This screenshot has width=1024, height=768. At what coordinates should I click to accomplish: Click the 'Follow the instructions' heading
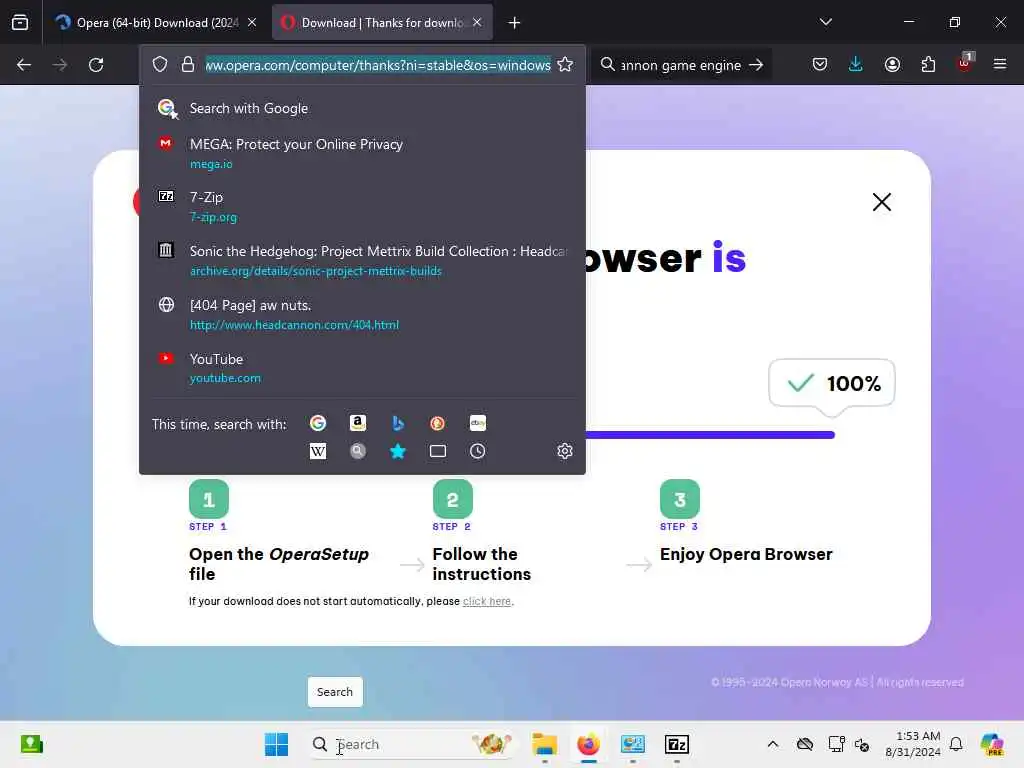481,564
